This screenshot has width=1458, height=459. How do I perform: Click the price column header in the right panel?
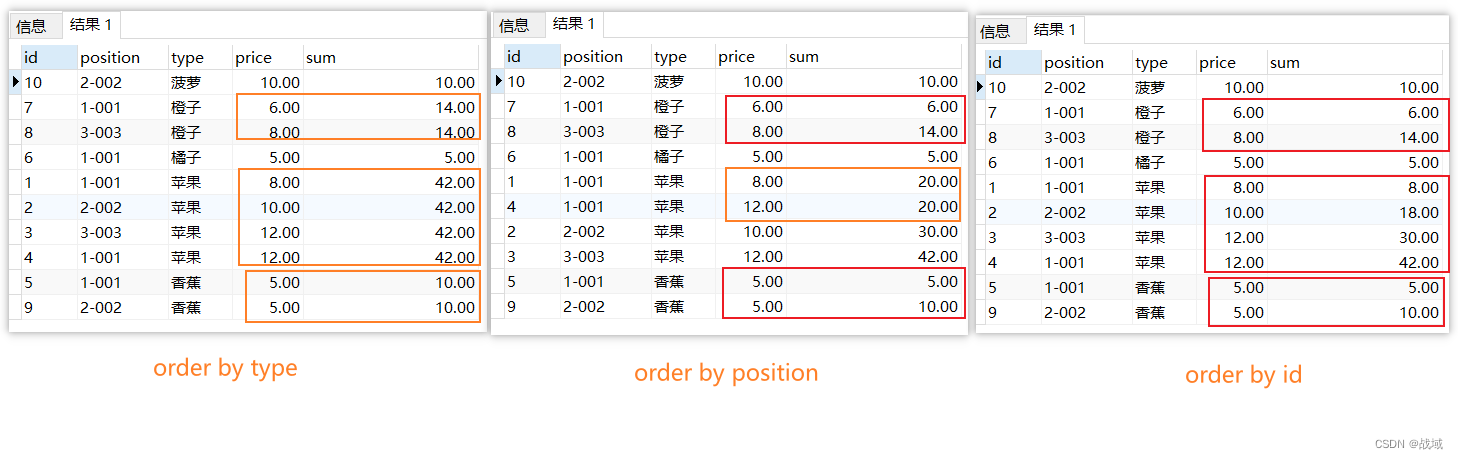coord(1232,63)
